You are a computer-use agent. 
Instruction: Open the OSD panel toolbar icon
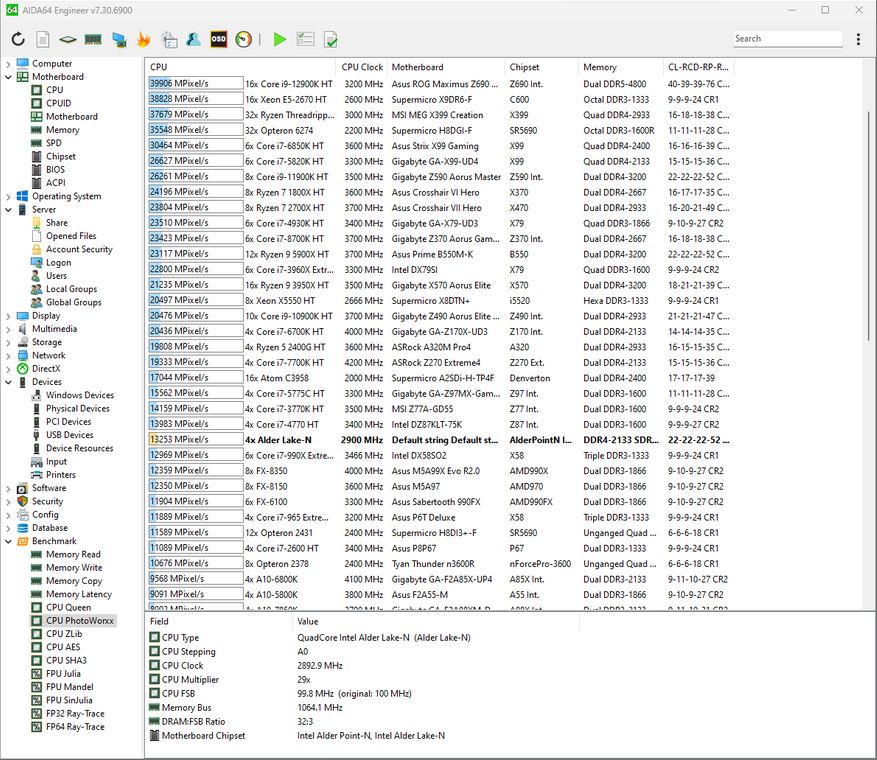pos(219,39)
